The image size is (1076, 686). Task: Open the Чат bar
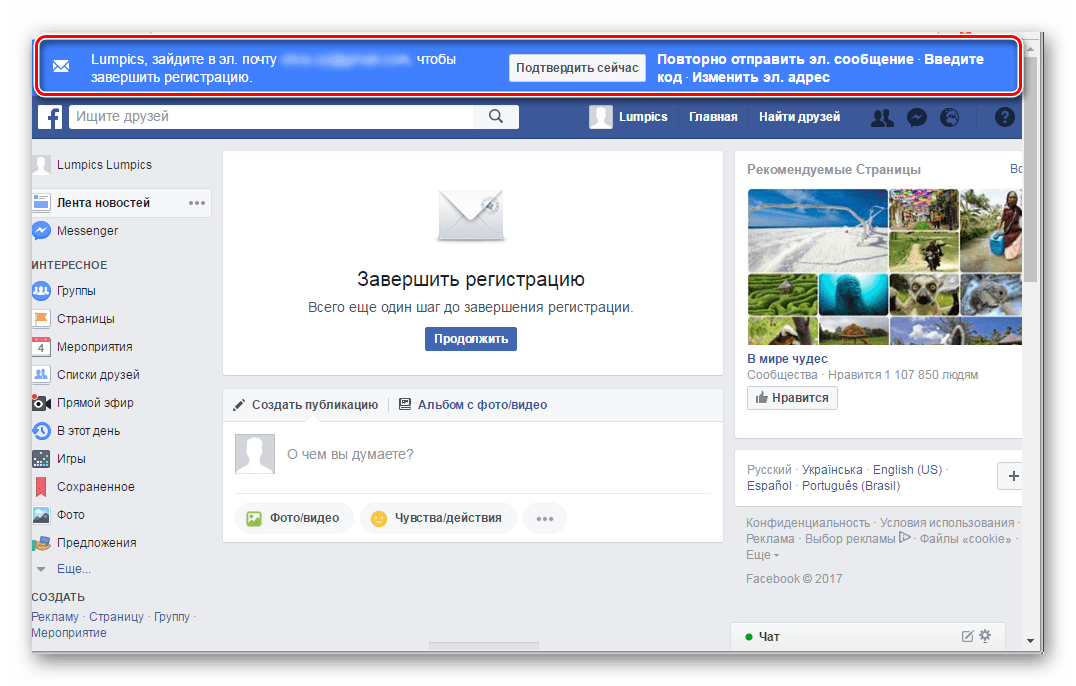tap(868, 637)
